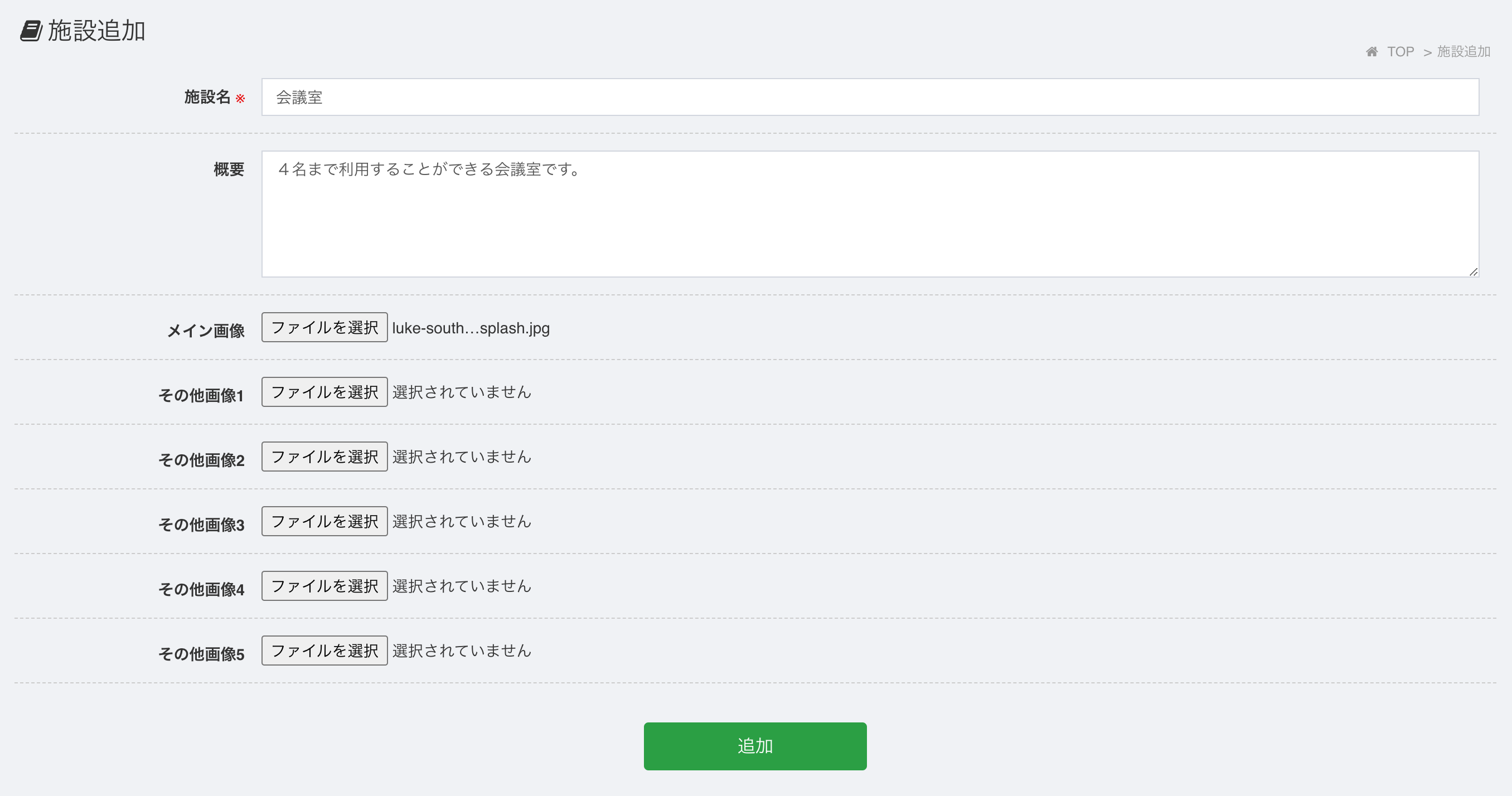Click the メイン画像 label
The width and height of the screenshot is (1512, 796).
click(x=205, y=331)
